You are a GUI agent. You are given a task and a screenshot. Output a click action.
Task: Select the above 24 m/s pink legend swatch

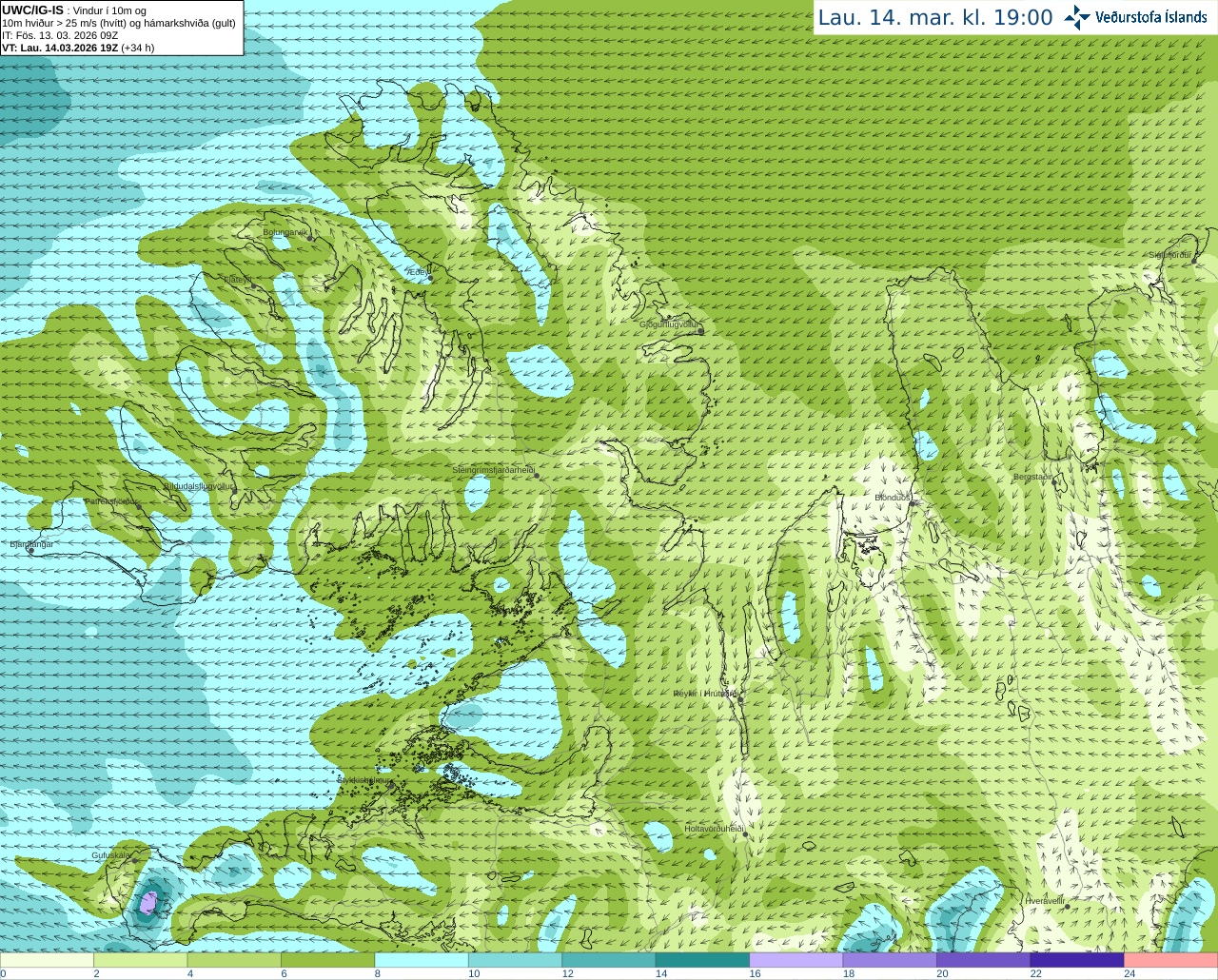tap(1171, 960)
